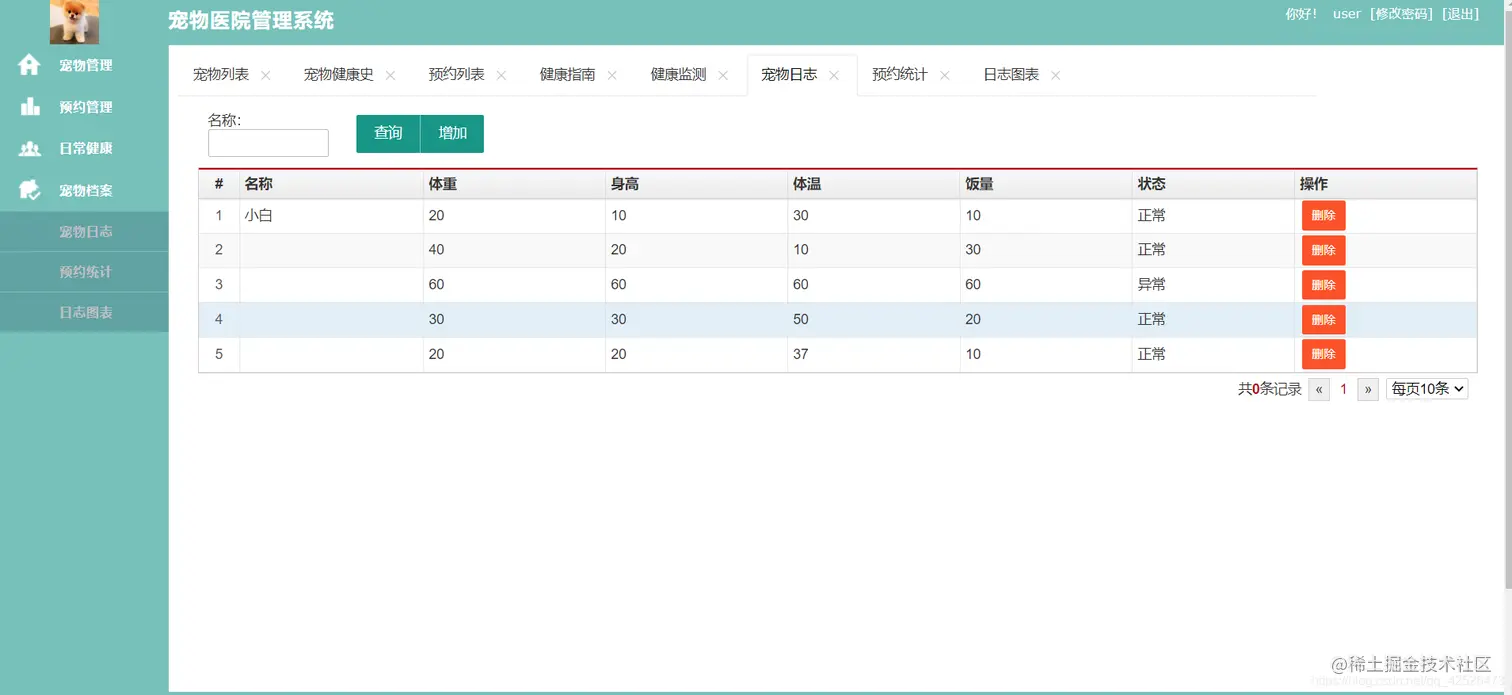Close the 健康指南 tab
The height and width of the screenshot is (695, 1512).
click(x=612, y=75)
